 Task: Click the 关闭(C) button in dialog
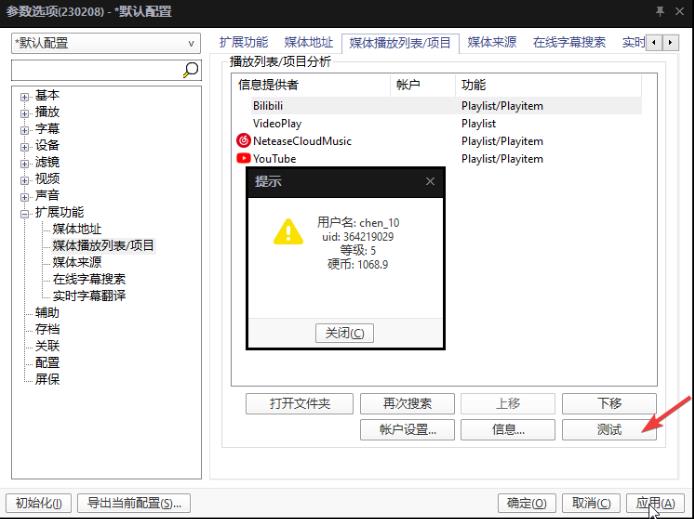tap(344, 333)
